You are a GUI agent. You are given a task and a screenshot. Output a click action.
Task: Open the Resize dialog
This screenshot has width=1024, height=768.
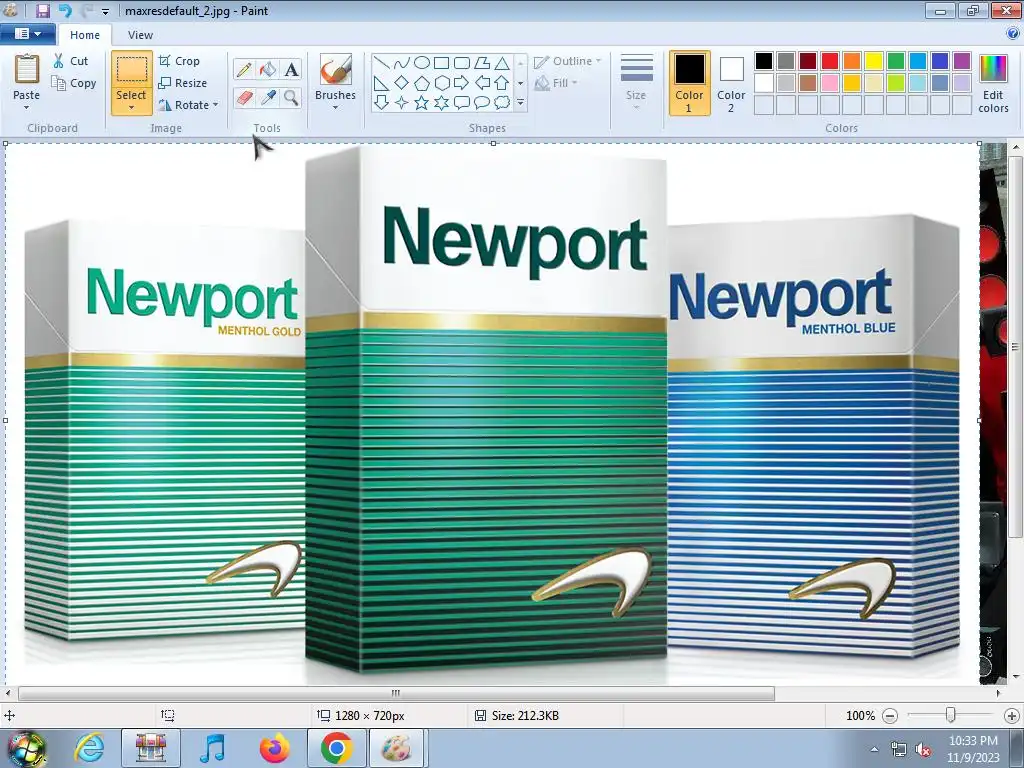(x=182, y=83)
